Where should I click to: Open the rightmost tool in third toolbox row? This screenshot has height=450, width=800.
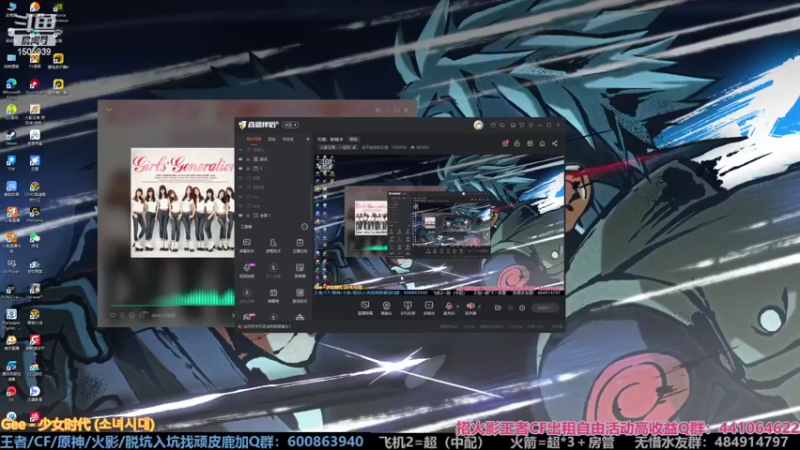tap(300, 295)
